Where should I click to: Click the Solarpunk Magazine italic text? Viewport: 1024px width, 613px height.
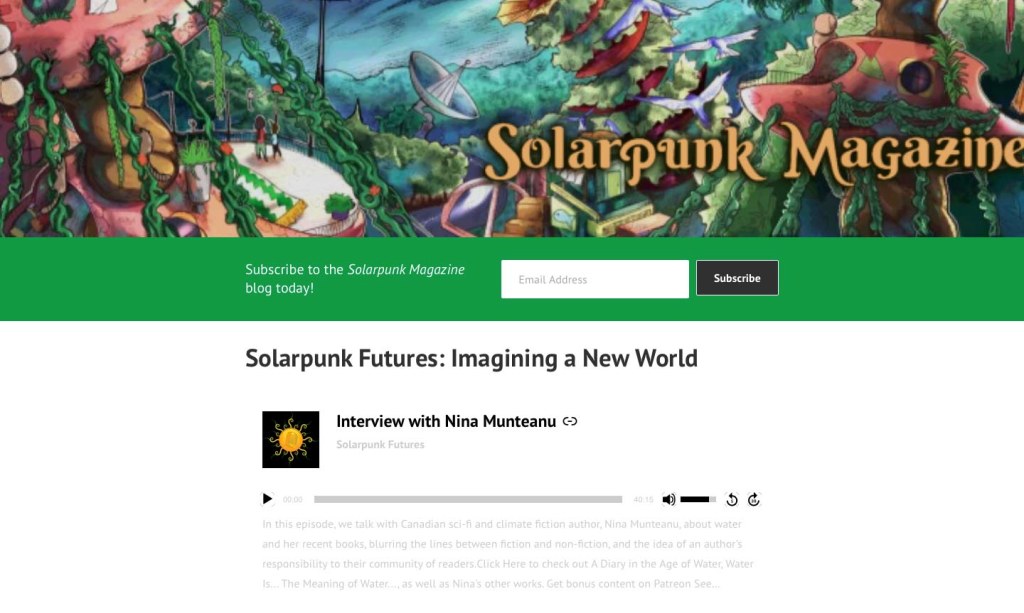(406, 270)
